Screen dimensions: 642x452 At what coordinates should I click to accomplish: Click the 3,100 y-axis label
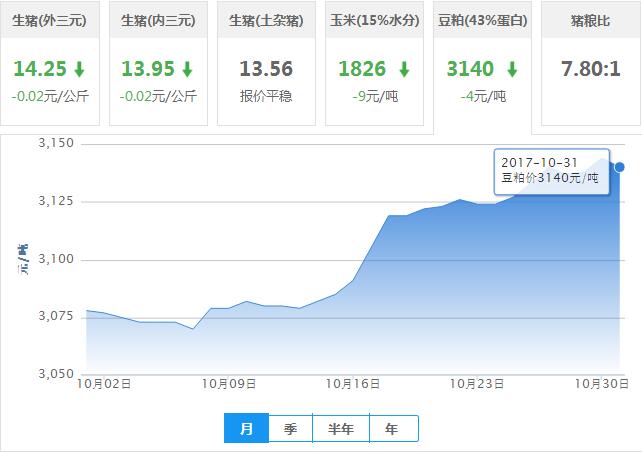pos(56,259)
